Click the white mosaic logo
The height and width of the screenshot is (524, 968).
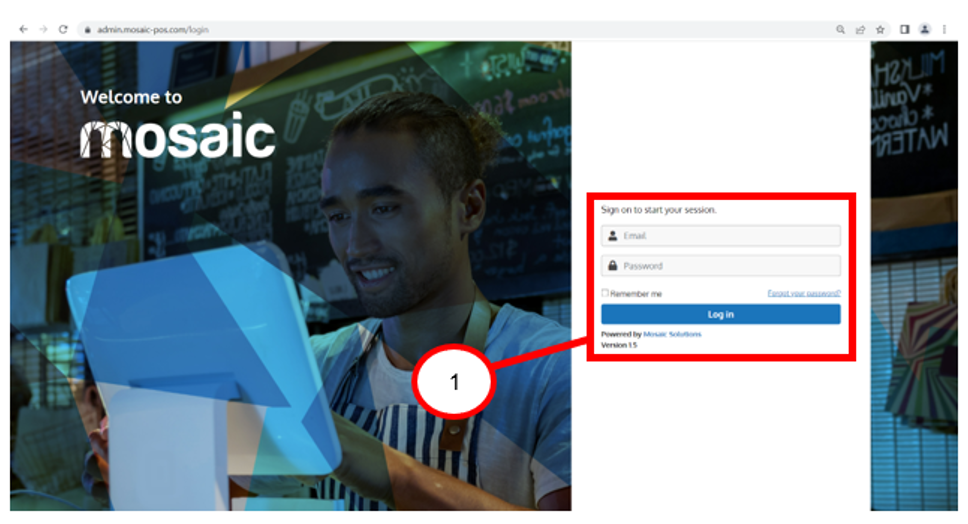tap(178, 136)
